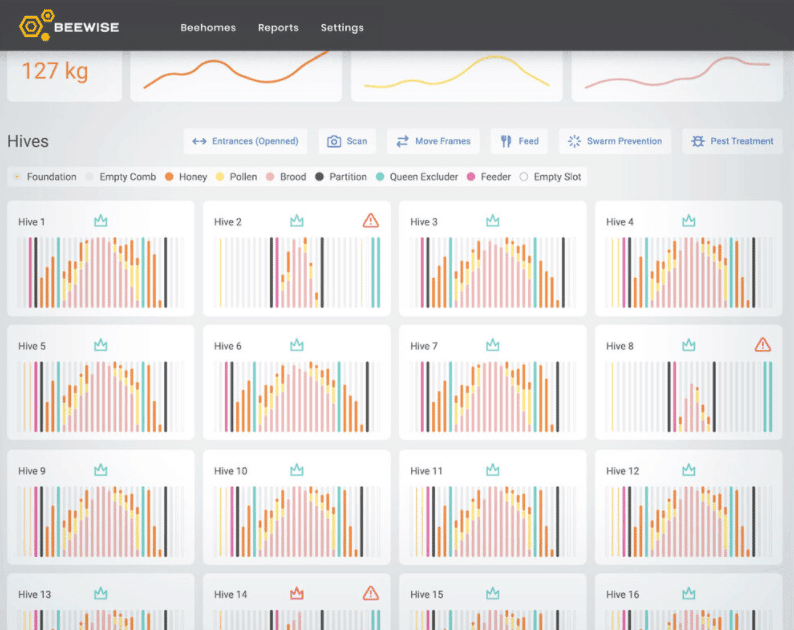The image size is (794, 630).
Task: Click the magenta Feeder legend dot
Action: [471, 177]
